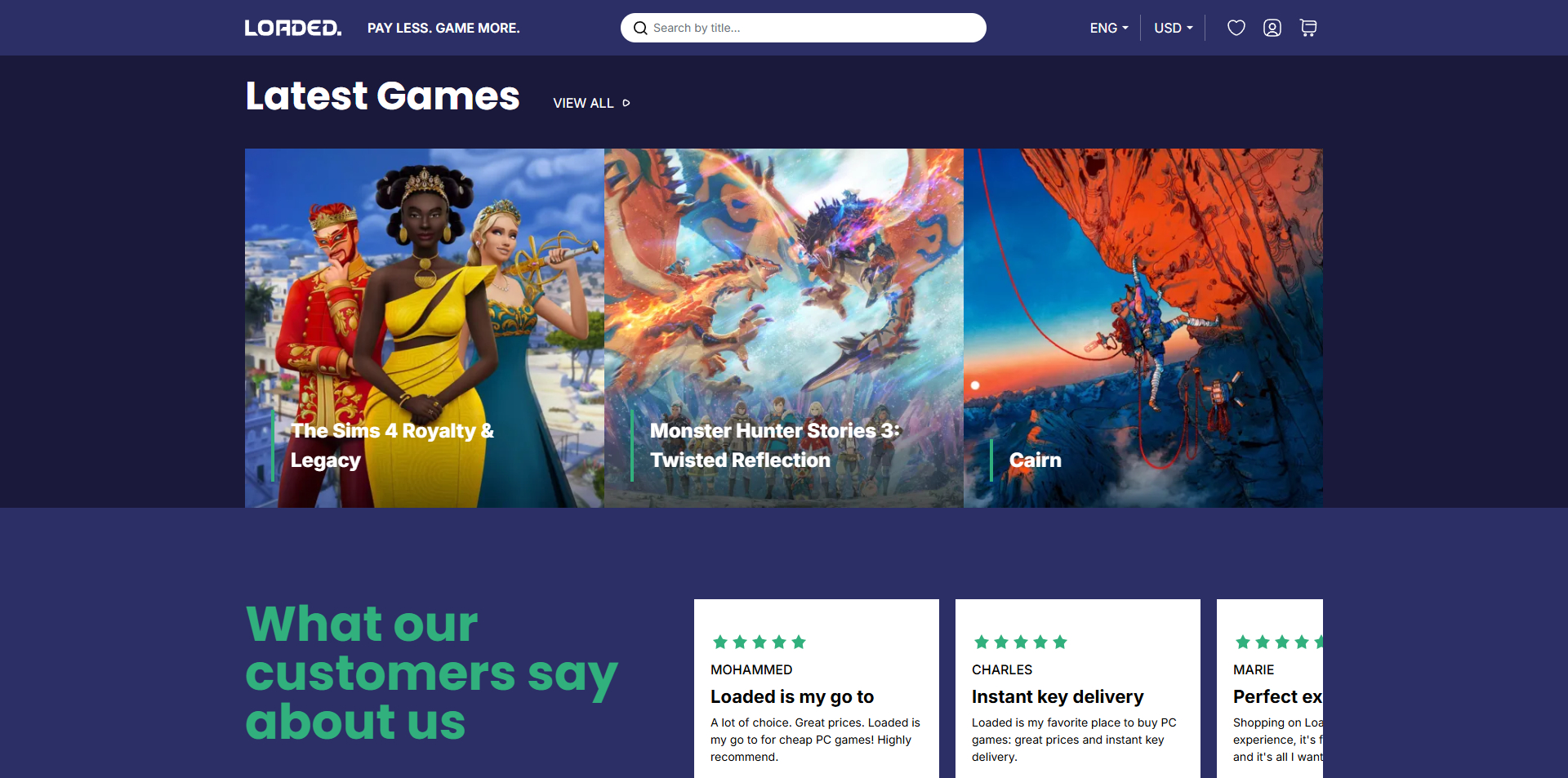Click the USD dropdown caret arrow
1568x778 pixels.
1190,28
